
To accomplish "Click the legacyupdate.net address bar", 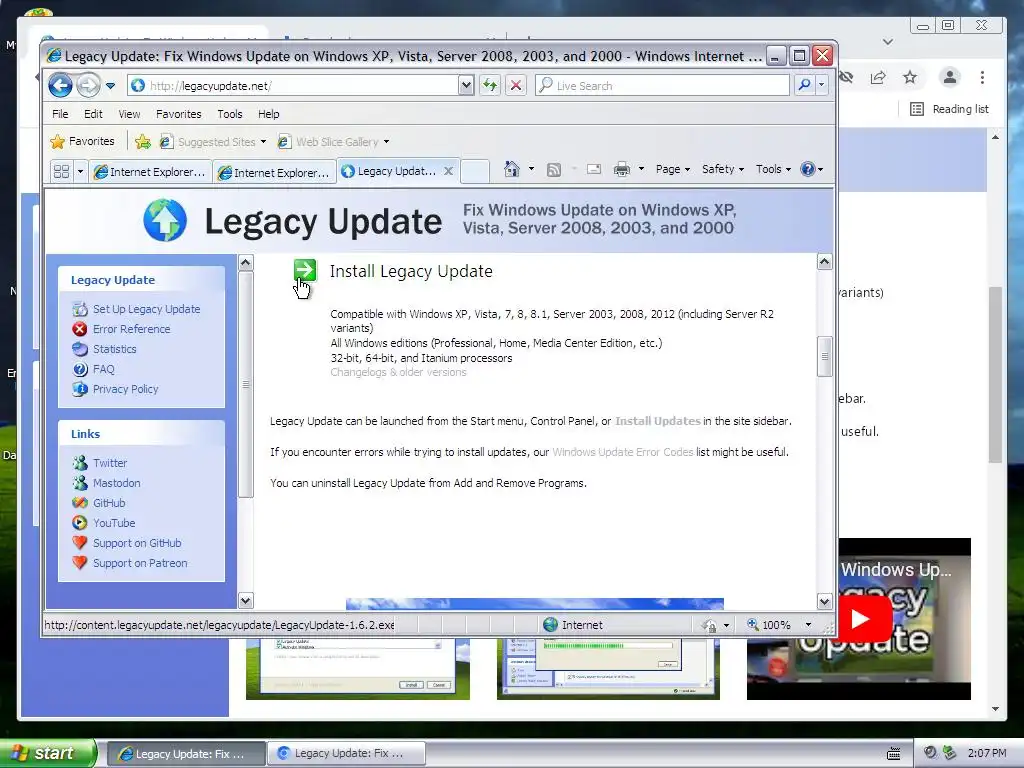I will pyautogui.click(x=293, y=86).
